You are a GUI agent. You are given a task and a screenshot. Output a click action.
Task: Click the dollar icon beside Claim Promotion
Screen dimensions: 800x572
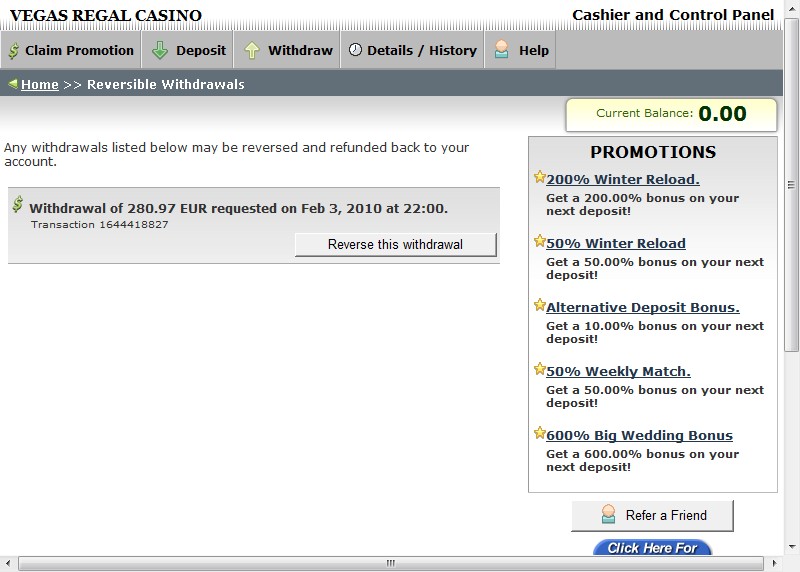pos(14,51)
